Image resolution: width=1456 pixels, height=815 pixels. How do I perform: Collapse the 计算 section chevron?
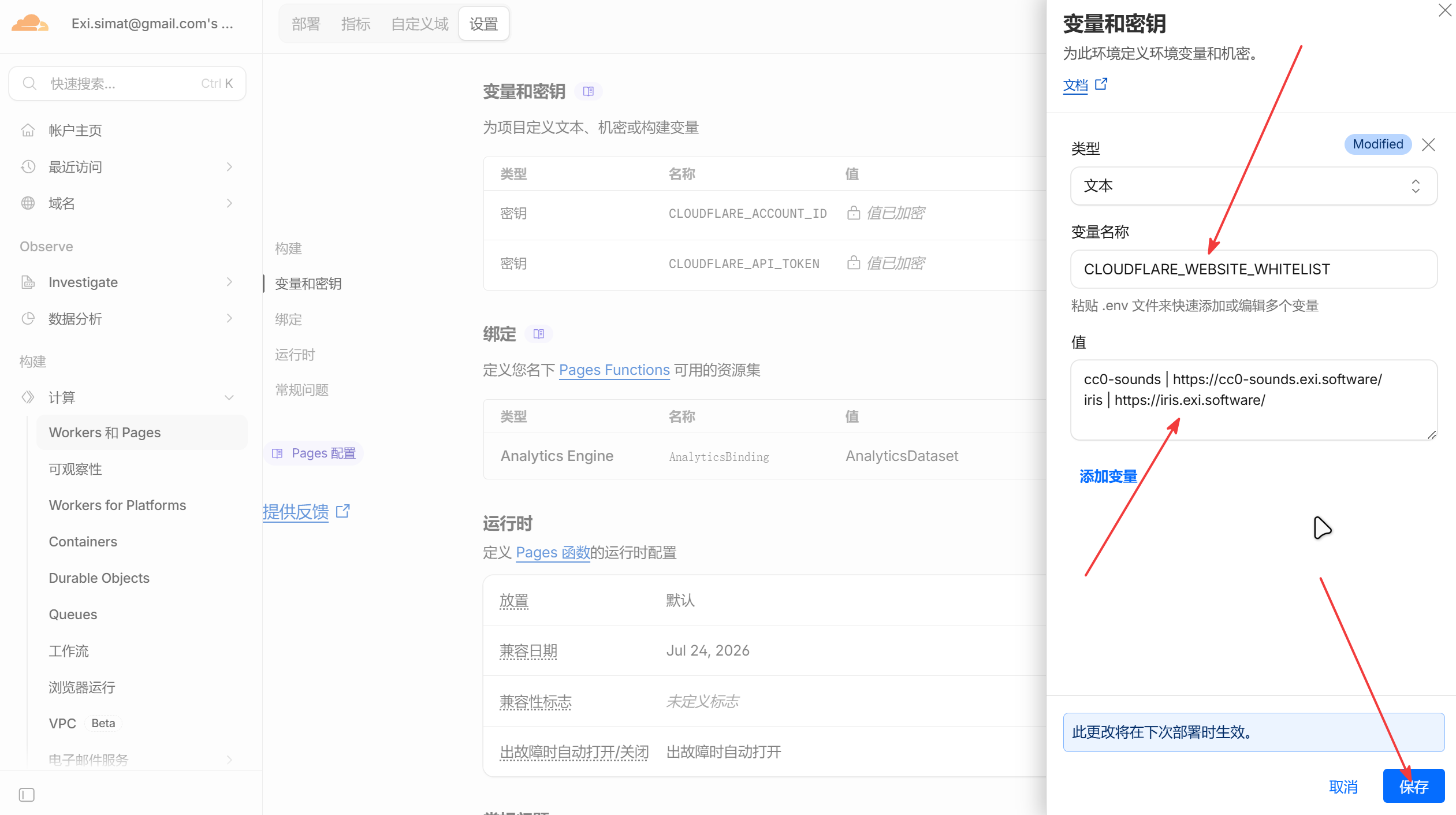pos(229,397)
